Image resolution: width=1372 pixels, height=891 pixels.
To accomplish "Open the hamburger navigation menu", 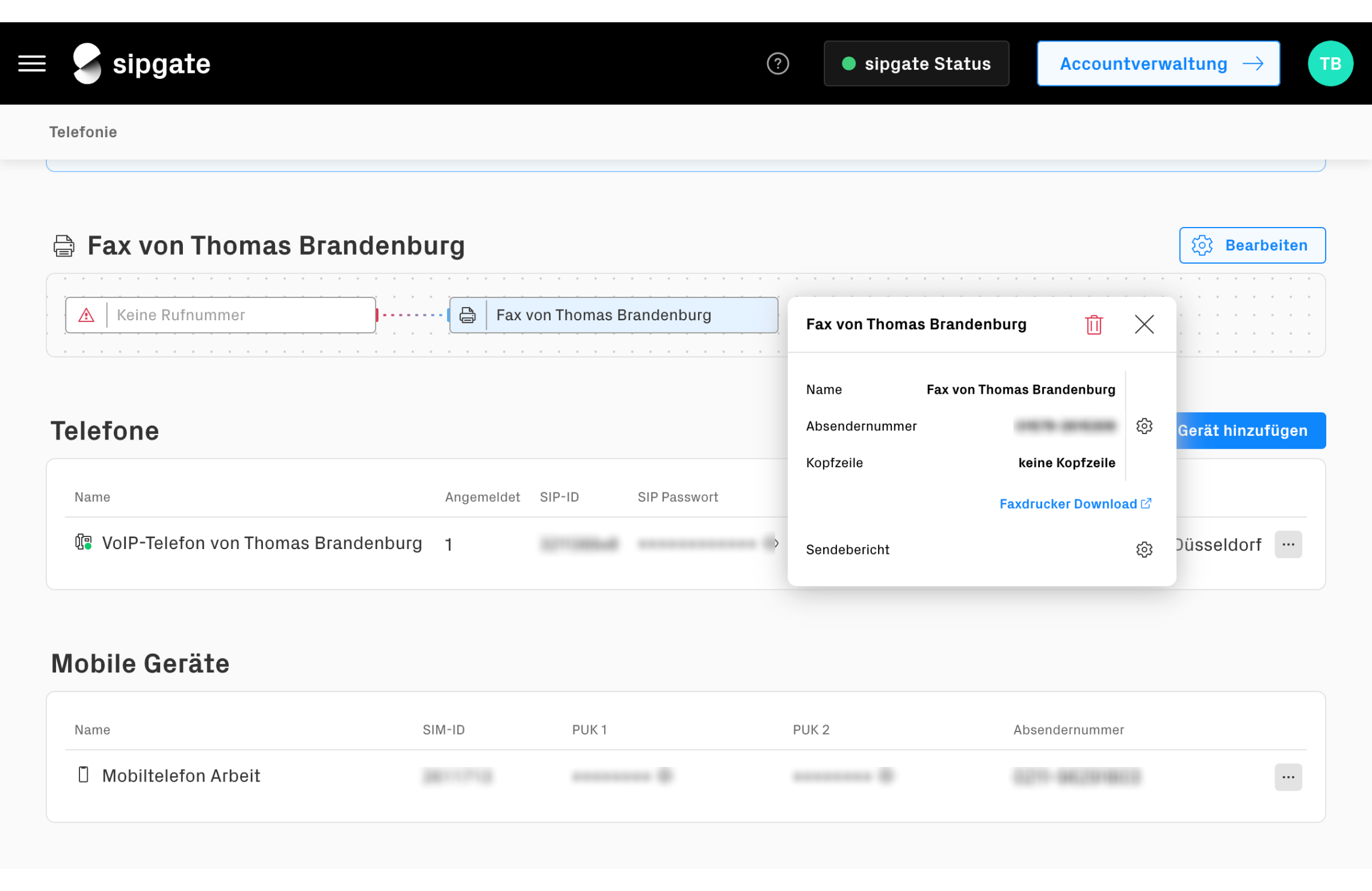I will pyautogui.click(x=32, y=63).
